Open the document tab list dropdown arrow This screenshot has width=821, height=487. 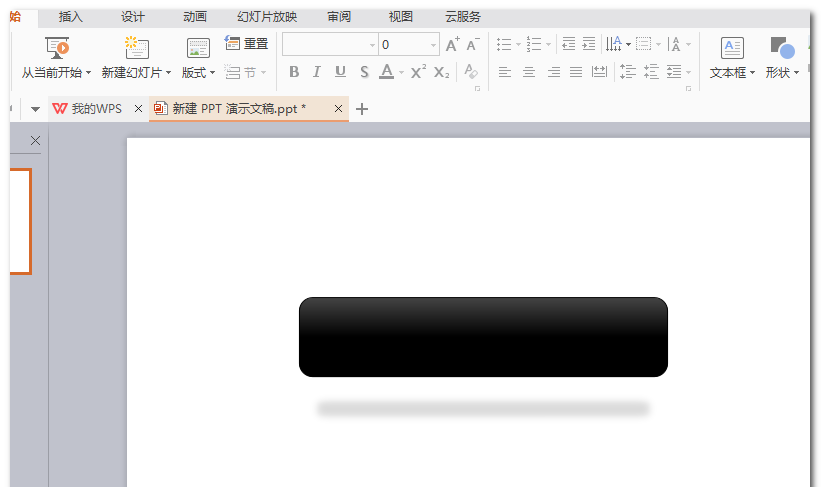35,109
